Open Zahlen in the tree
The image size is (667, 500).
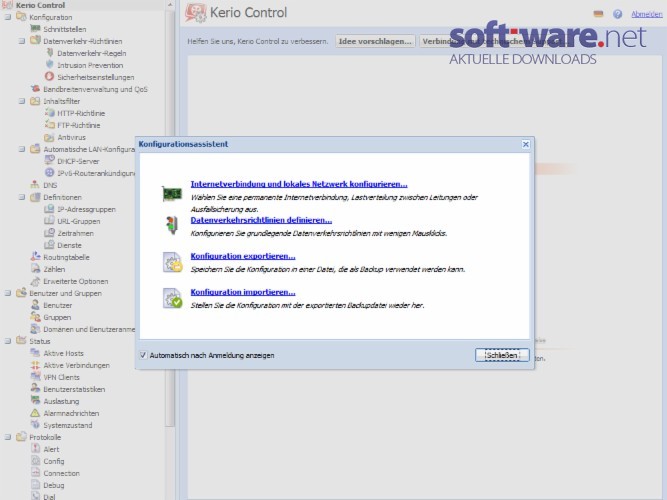(x=54, y=269)
